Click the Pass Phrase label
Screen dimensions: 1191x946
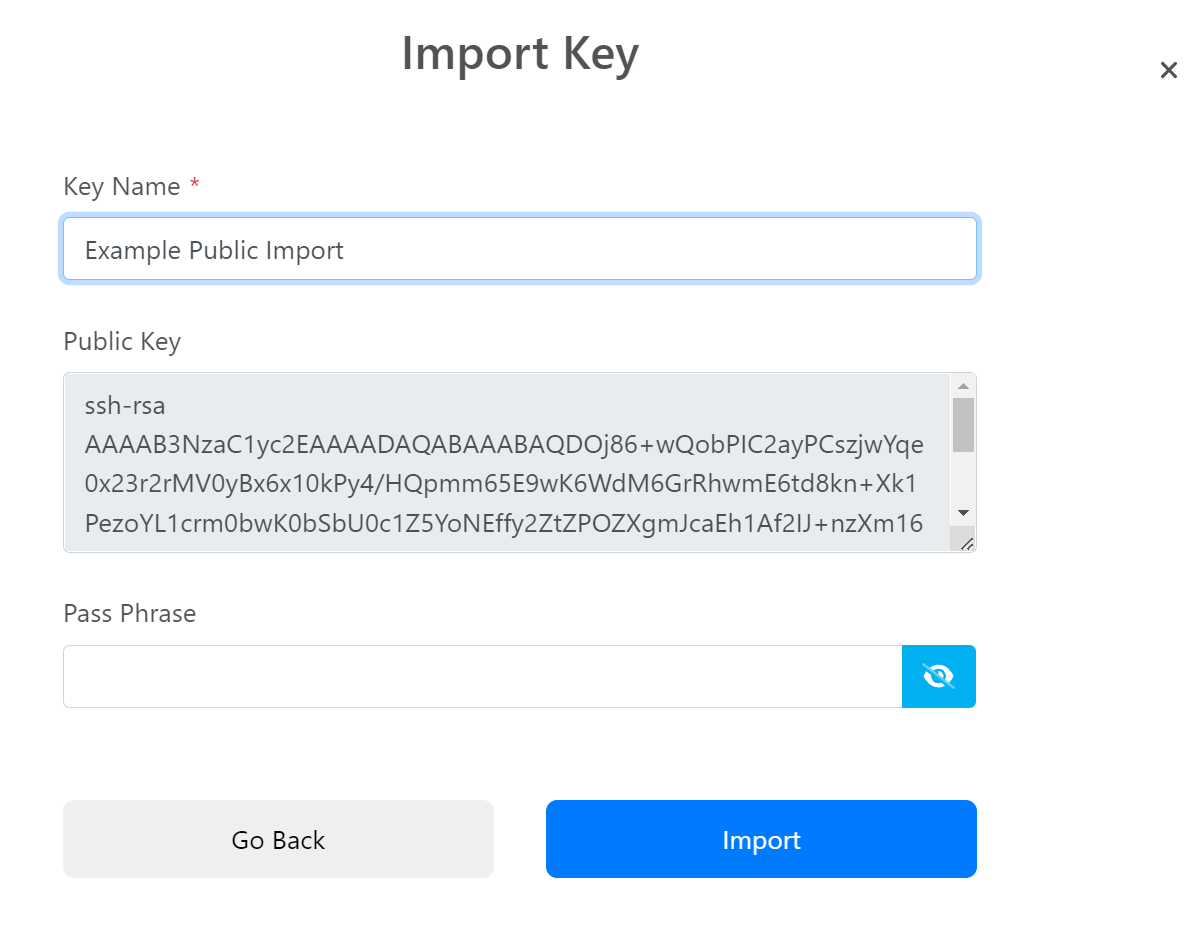(129, 613)
